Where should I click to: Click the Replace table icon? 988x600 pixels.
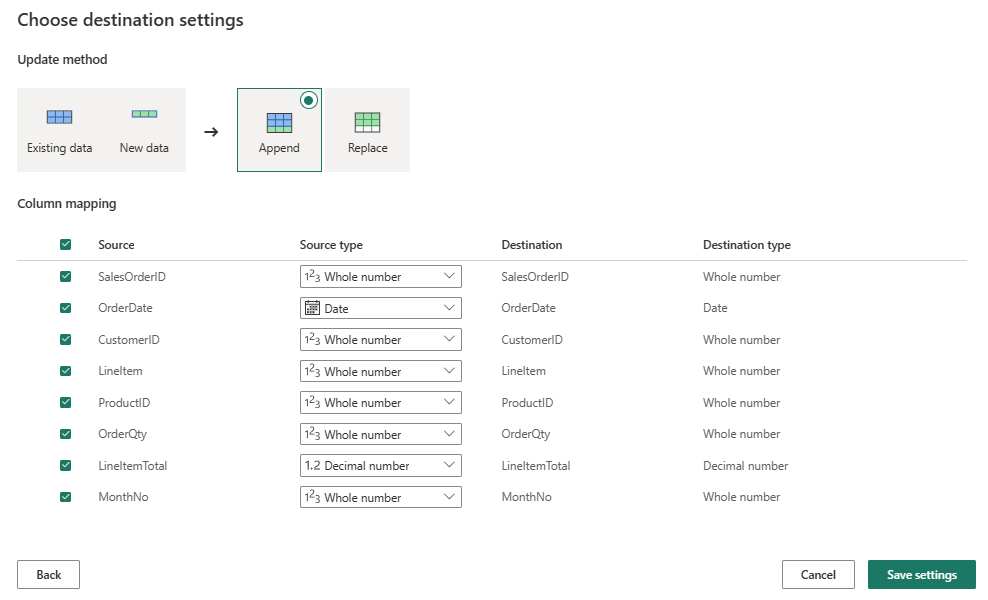click(367, 122)
